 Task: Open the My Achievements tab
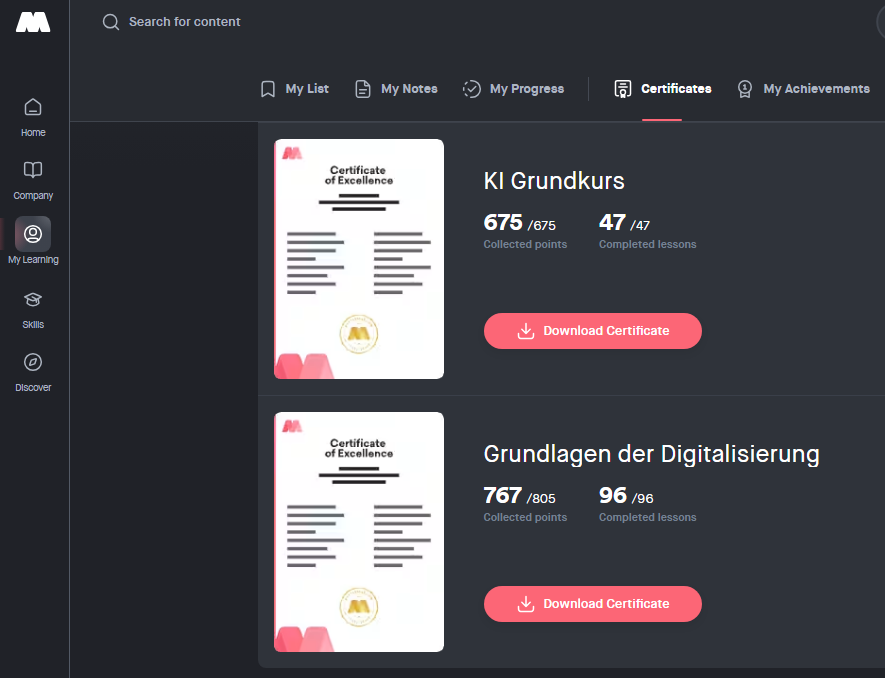(803, 89)
